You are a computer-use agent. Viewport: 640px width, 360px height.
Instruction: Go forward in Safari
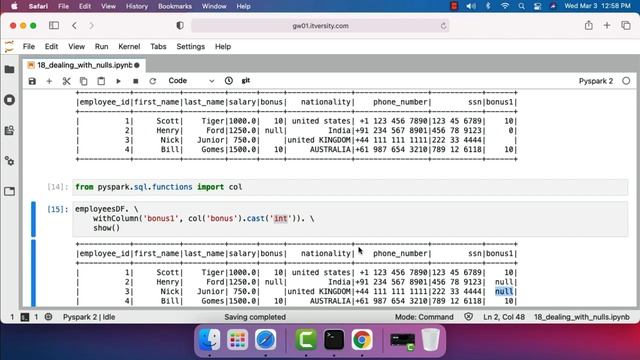91,25
